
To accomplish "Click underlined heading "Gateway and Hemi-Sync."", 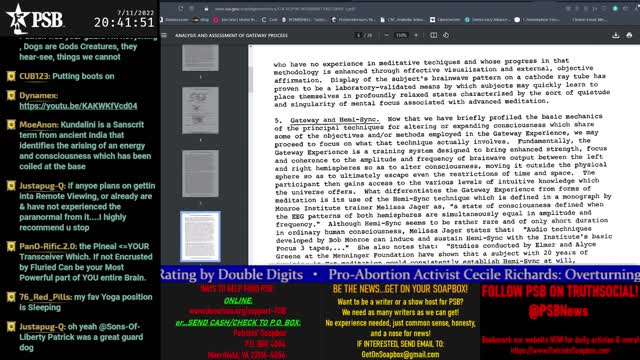I will click(x=335, y=120).
